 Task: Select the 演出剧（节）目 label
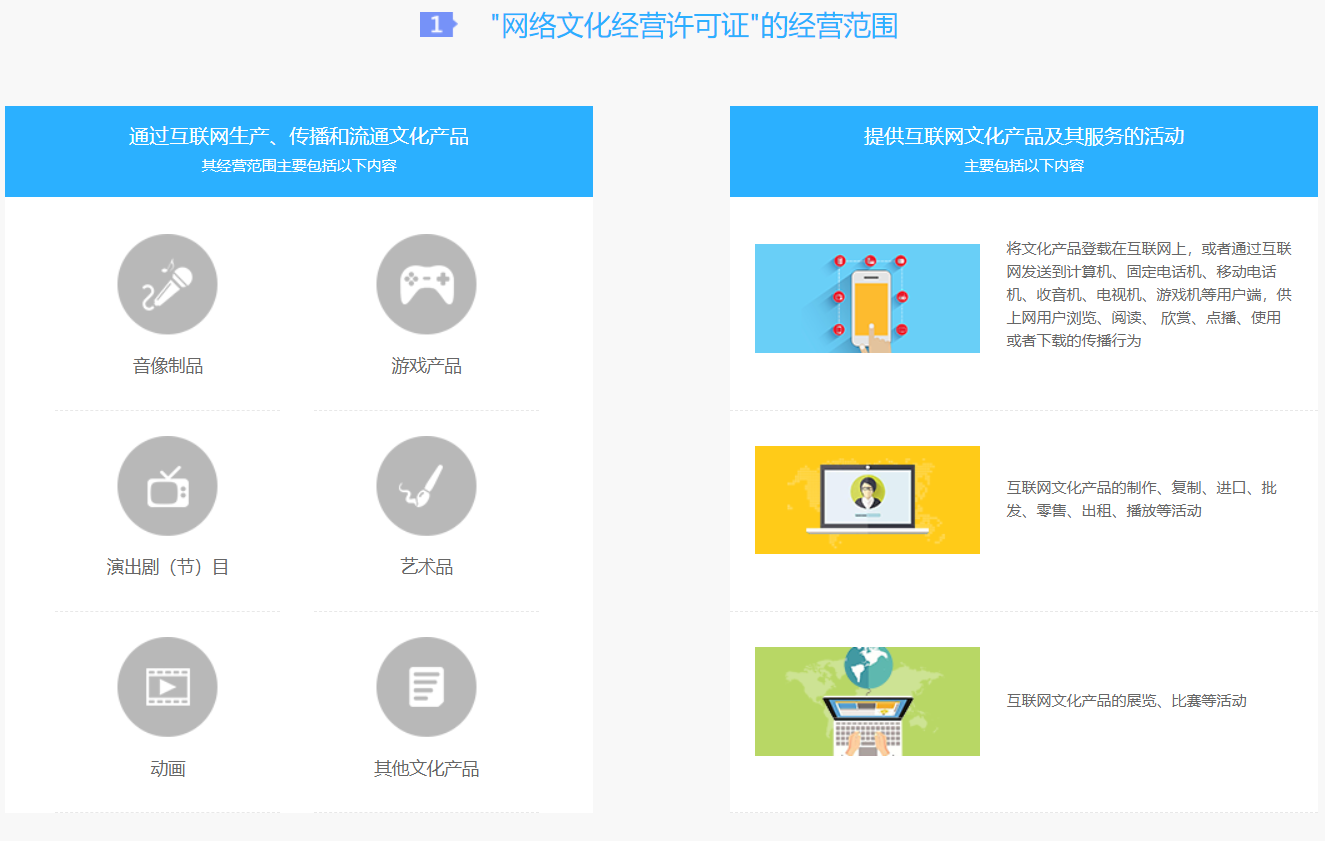click(x=167, y=566)
